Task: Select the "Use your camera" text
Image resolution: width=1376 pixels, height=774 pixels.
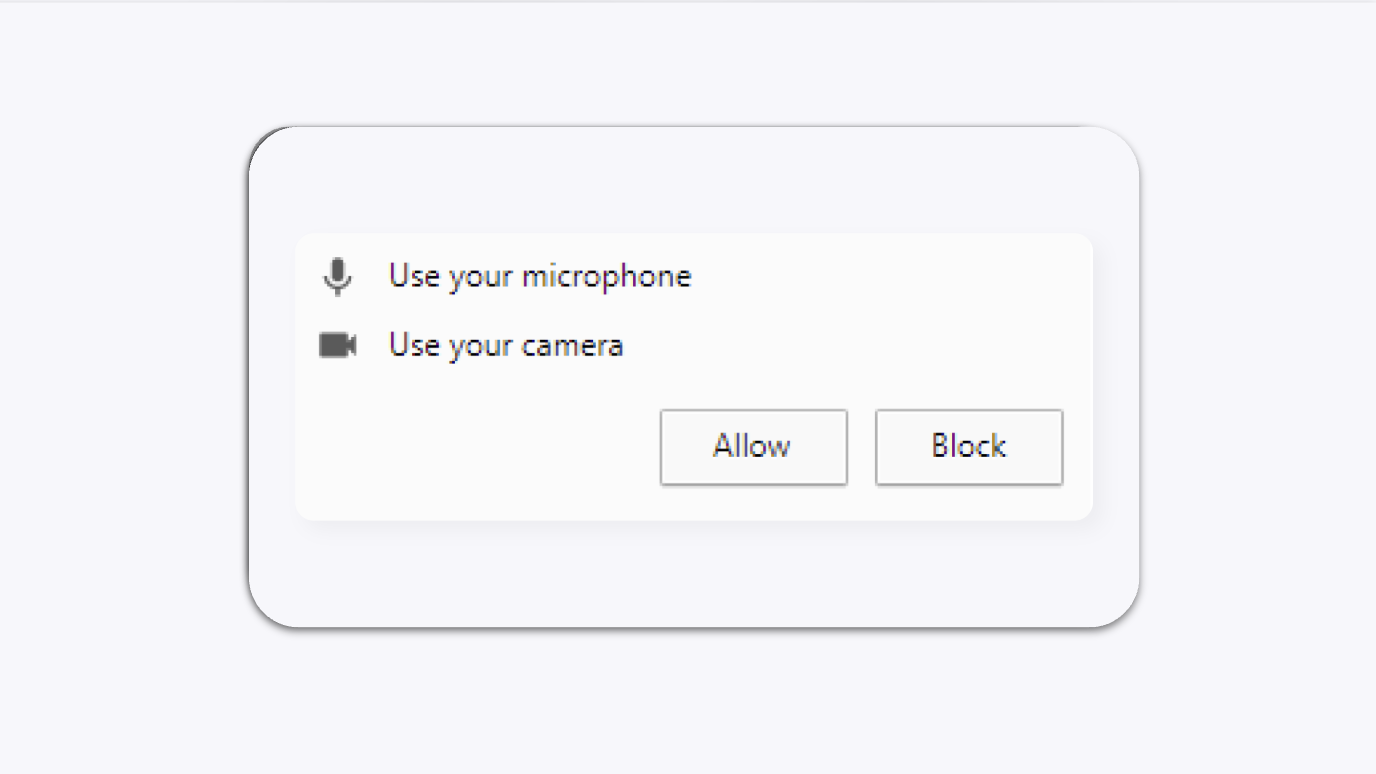Action: coord(506,346)
